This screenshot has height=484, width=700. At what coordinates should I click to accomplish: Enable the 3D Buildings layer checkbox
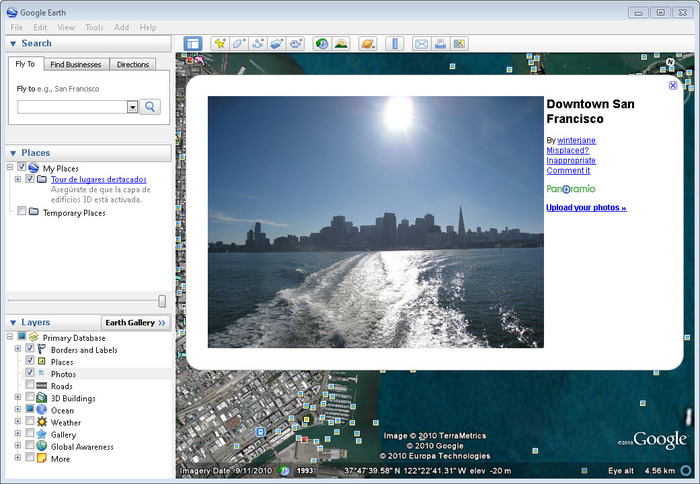coord(29,396)
